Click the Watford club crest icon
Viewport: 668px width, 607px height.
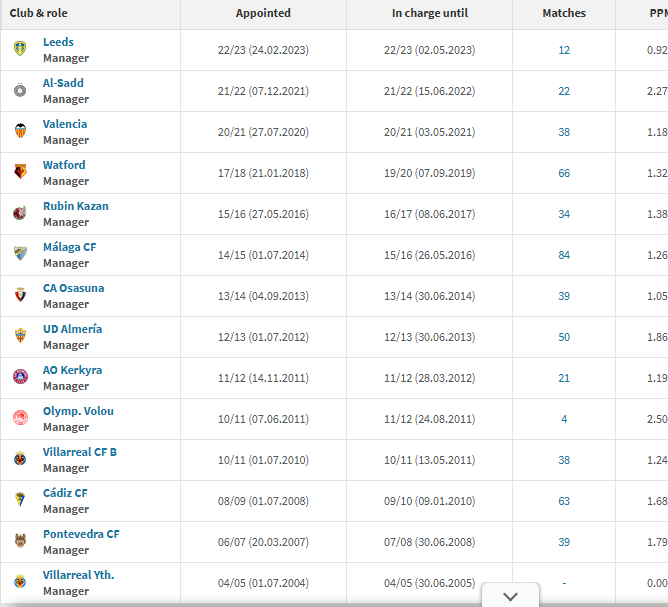pyautogui.click(x=20, y=172)
